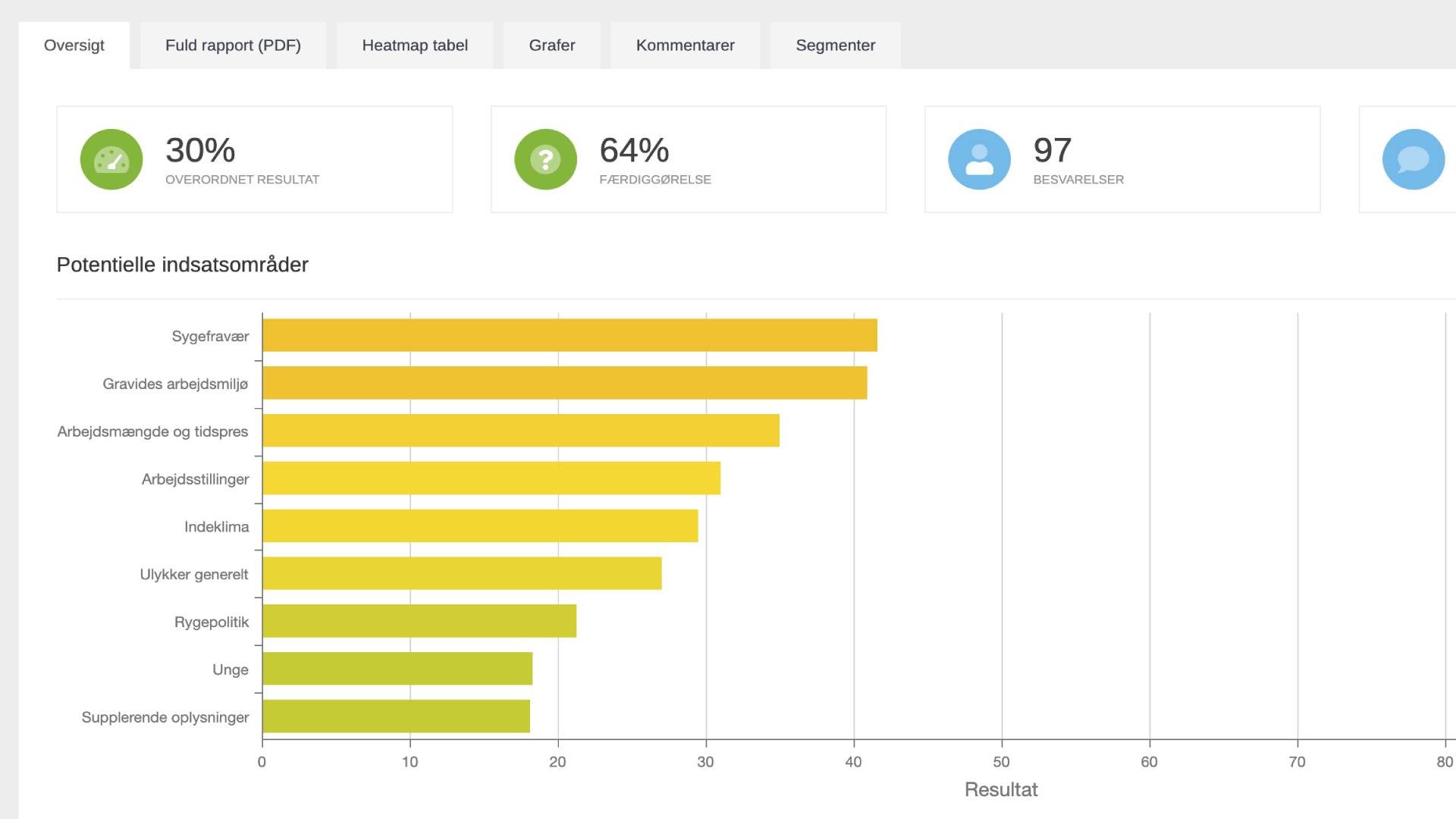This screenshot has width=1456, height=819.
Task: Click the Rygepolitik axis label
Action: 212,623
